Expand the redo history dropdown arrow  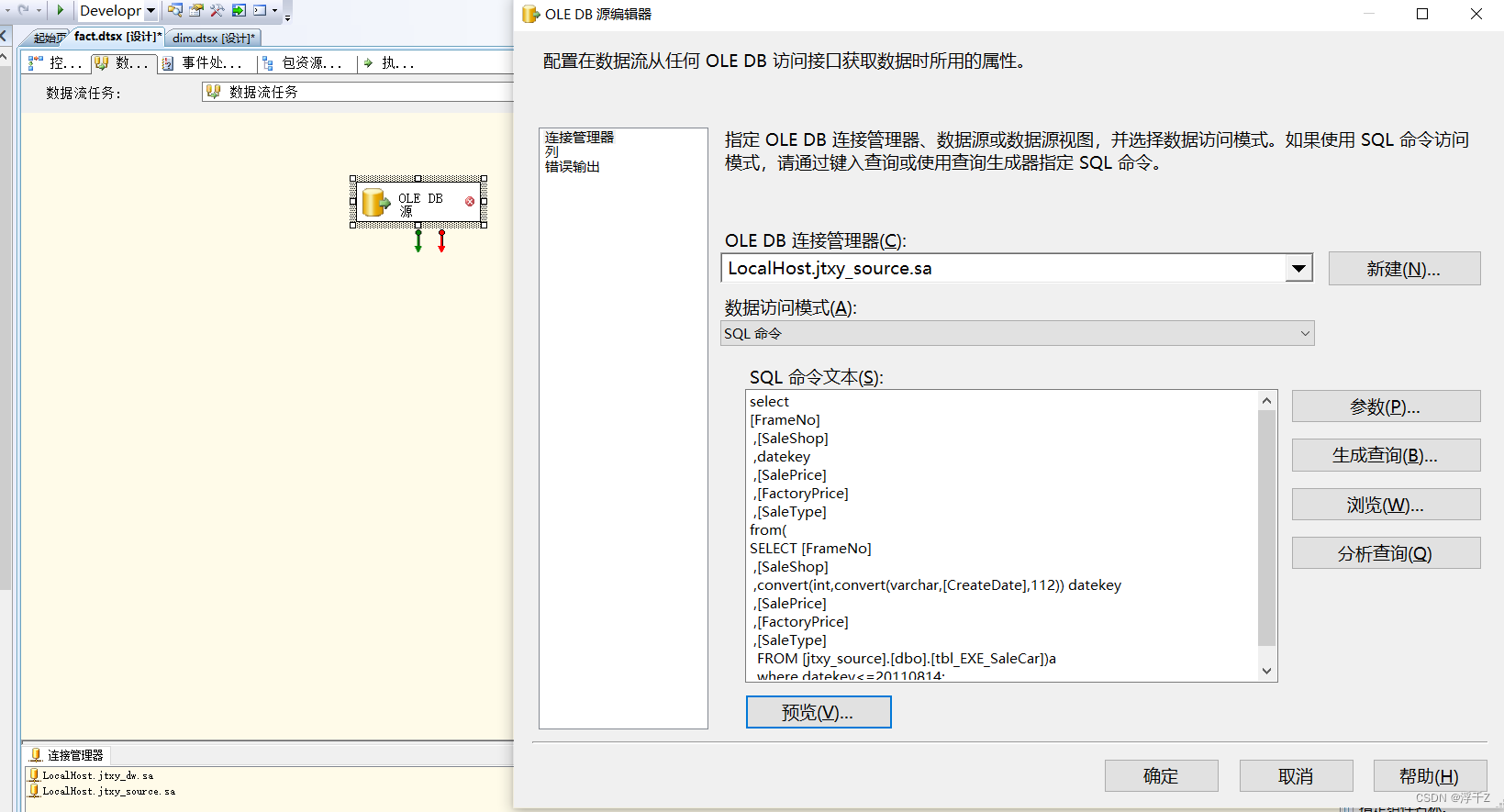click(39, 11)
